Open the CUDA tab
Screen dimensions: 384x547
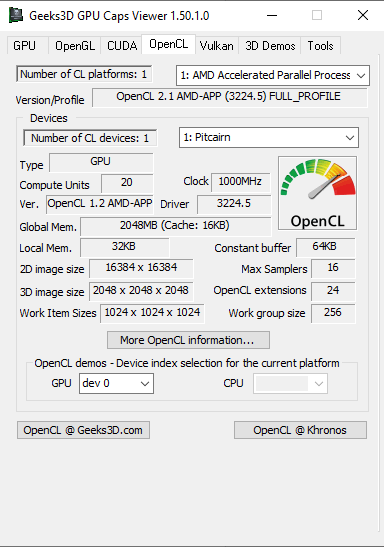[x=122, y=46]
